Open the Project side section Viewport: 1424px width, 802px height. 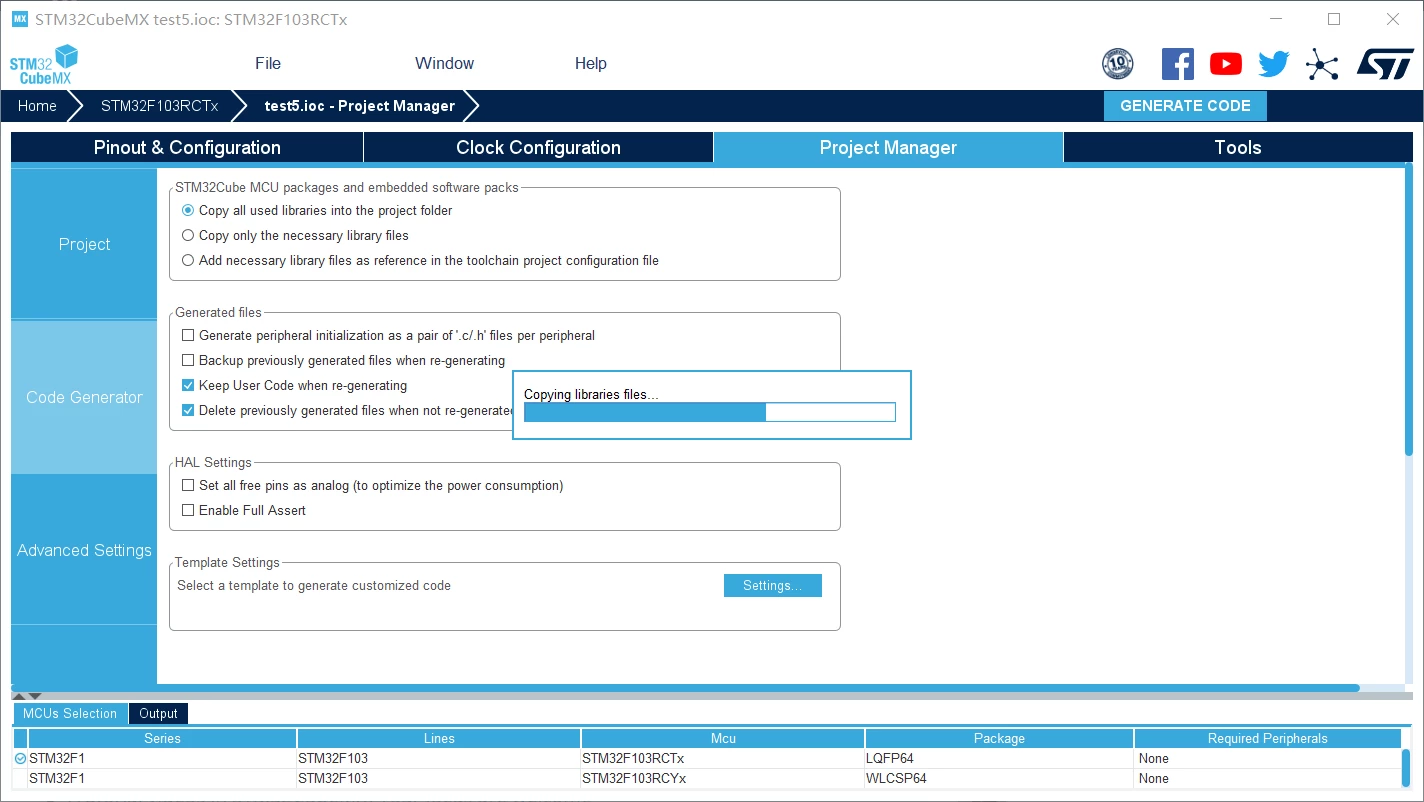(84, 244)
